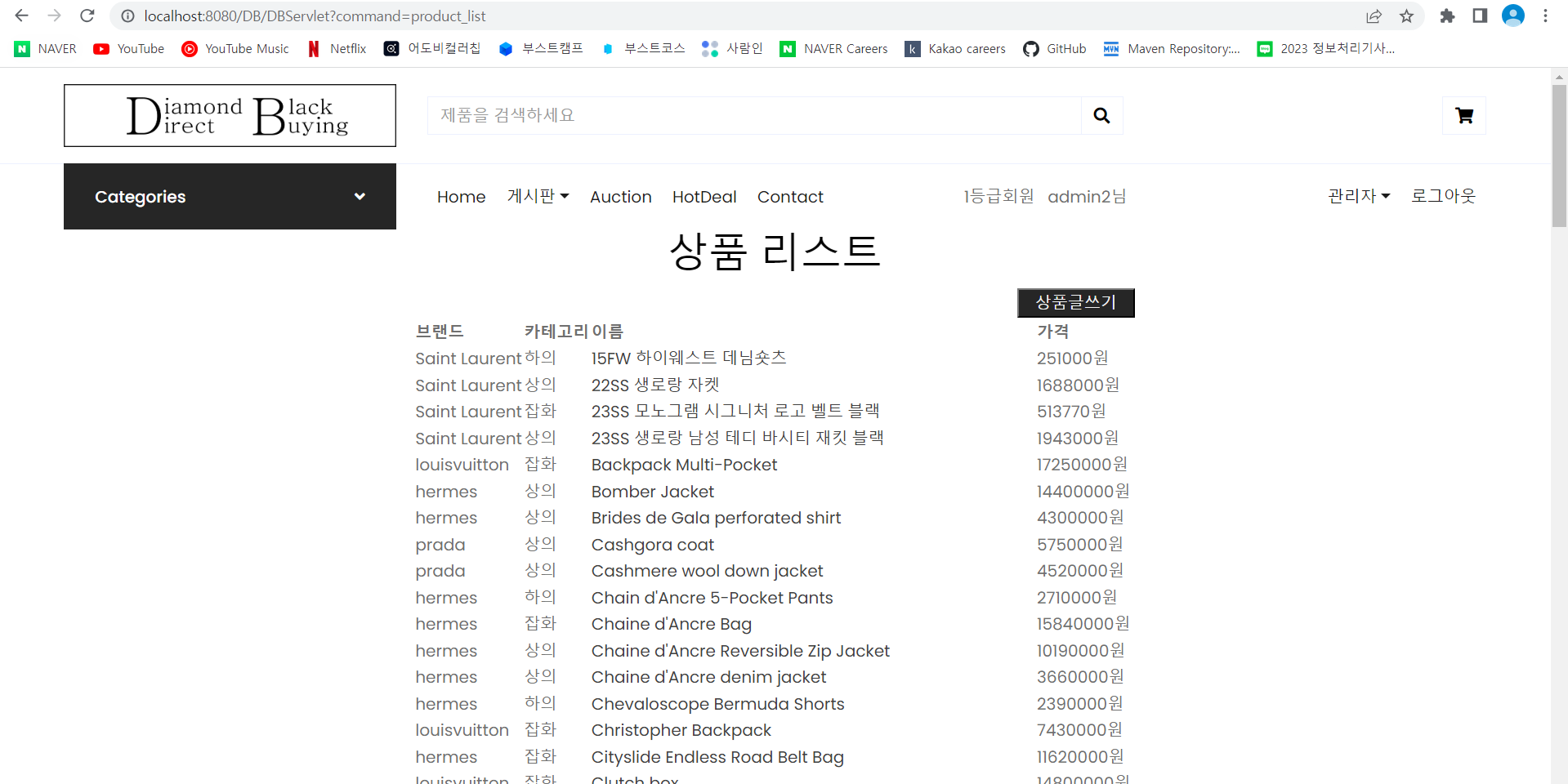Viewport: 1568px width, 784px height.
Task: Open the Maven Repository bookmark
Action: point(1172,49)
